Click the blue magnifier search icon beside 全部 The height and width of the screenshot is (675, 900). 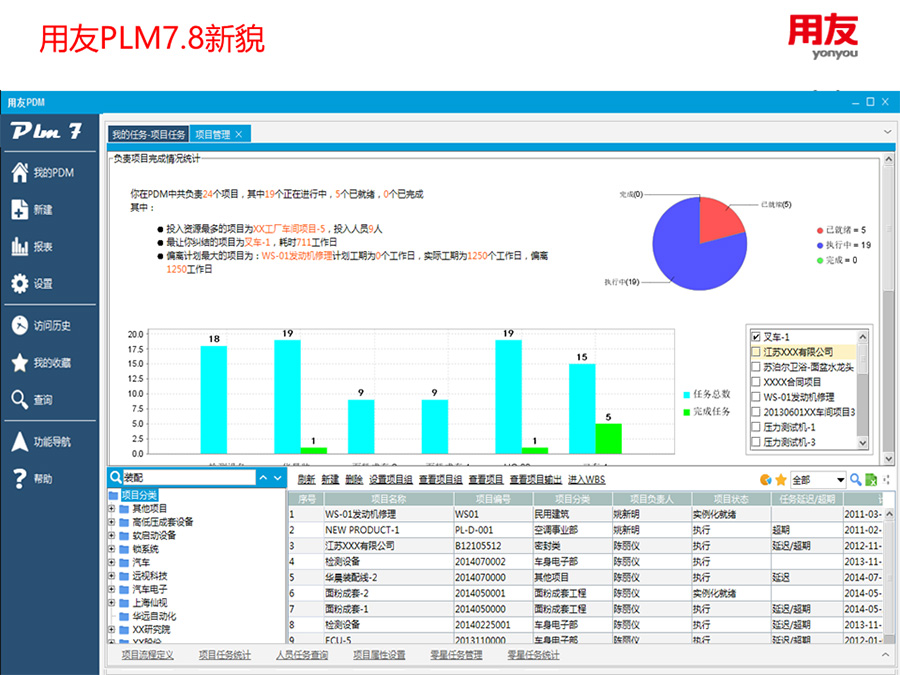coord(856,479)
